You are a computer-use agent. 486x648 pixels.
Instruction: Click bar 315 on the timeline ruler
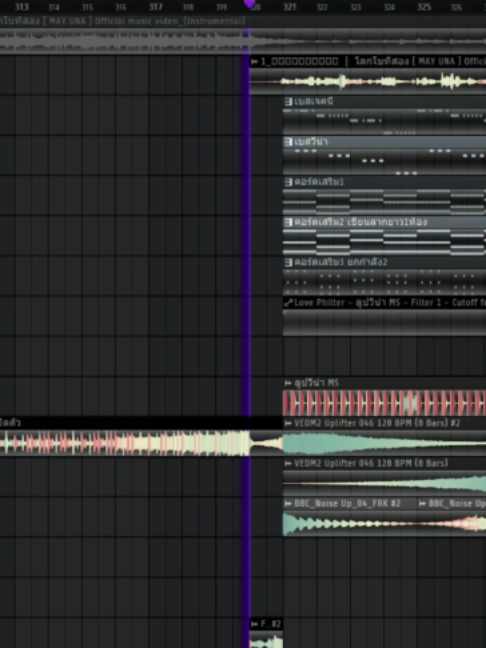point(87,7)
